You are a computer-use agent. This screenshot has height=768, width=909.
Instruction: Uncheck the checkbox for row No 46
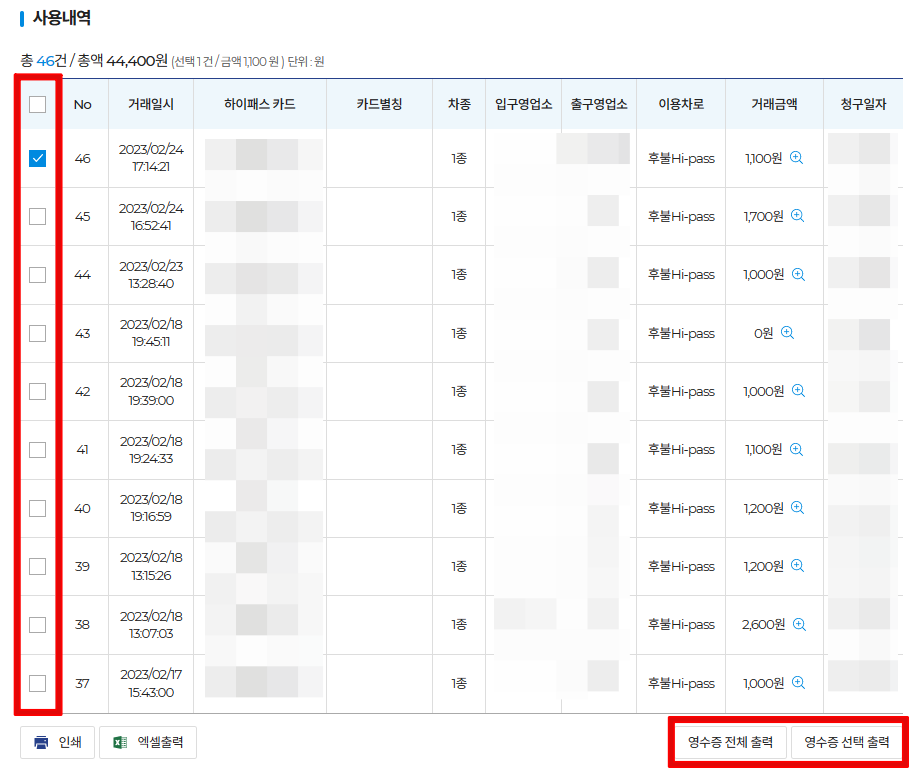click(38, 158)
